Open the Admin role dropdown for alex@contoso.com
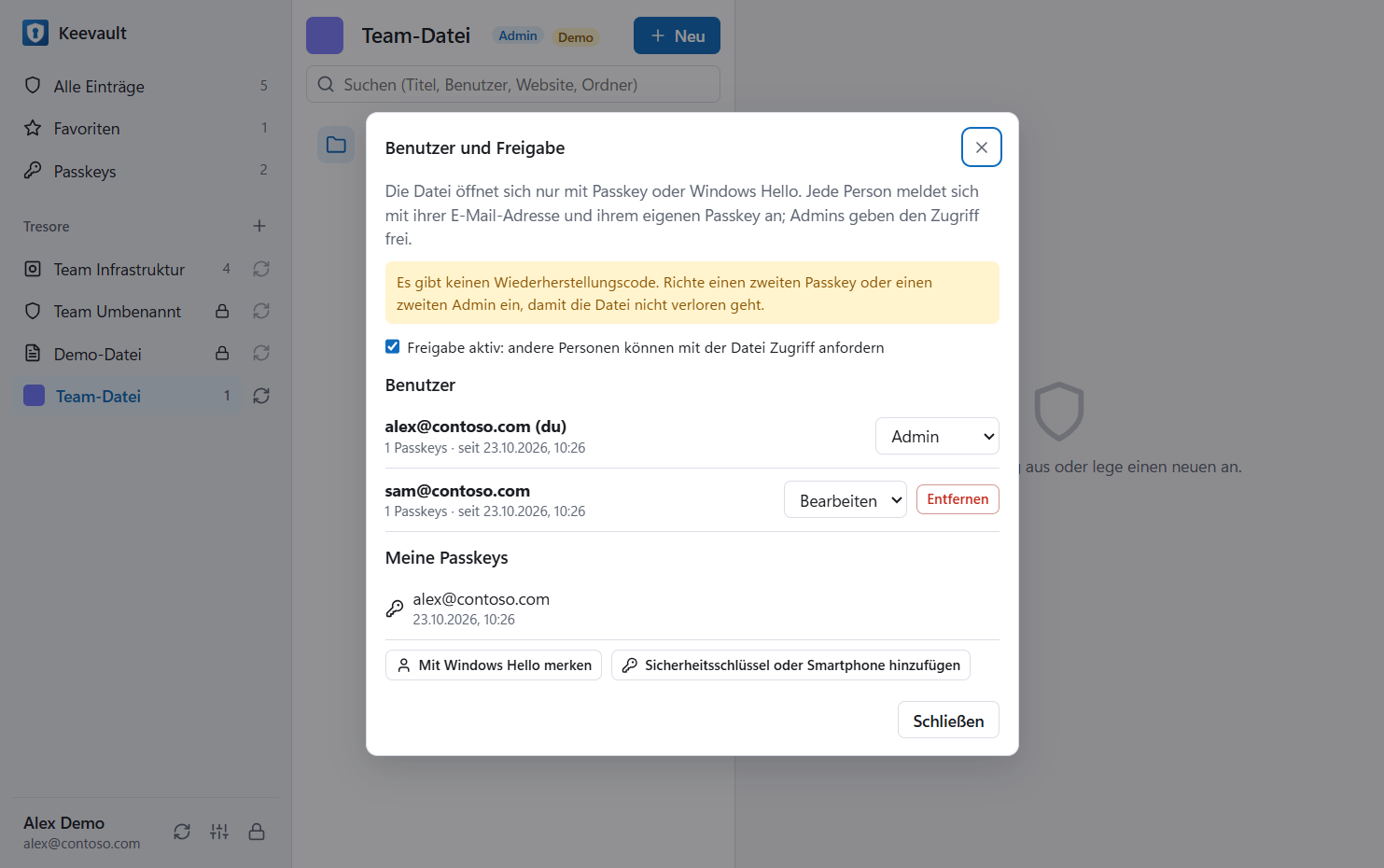Screen dimensions: 1384x868 point(937,436)
